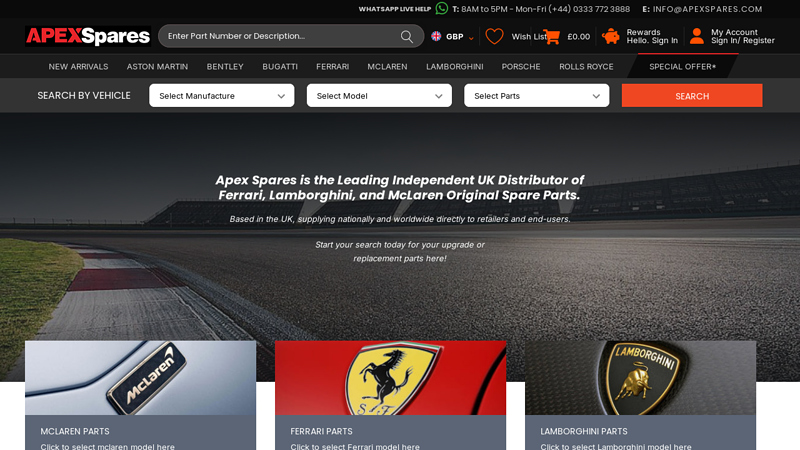This screenshot has width=800, height=450.
Task: Open Aston Martin menu item
Action: click(157, 66)
